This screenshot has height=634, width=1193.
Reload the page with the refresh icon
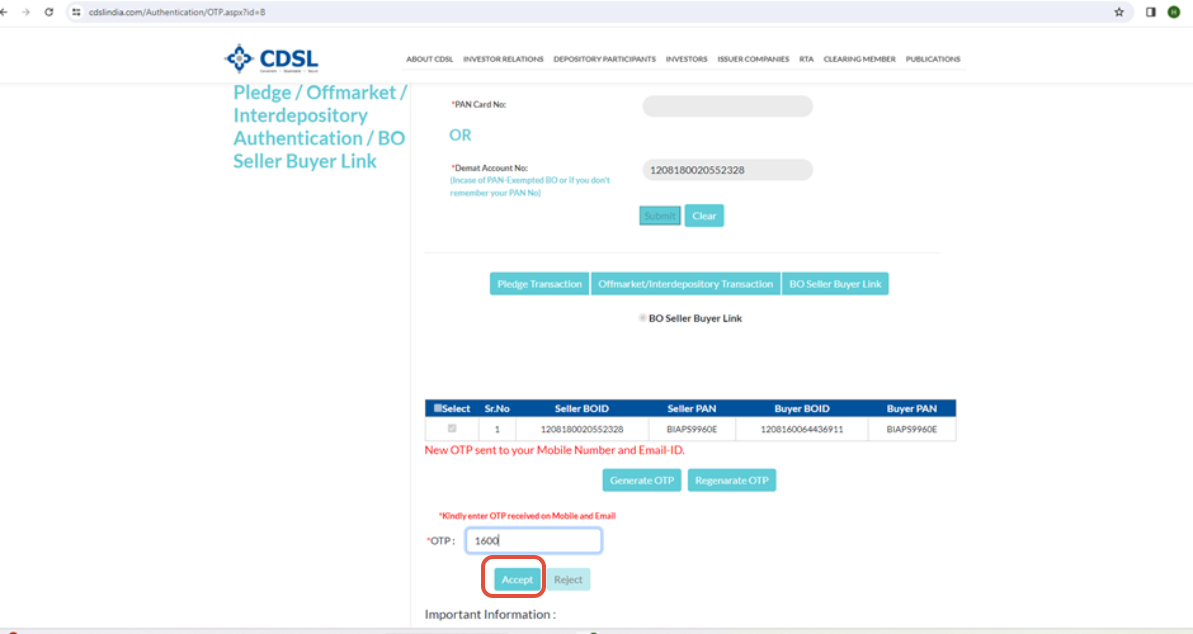click(49, 12)
